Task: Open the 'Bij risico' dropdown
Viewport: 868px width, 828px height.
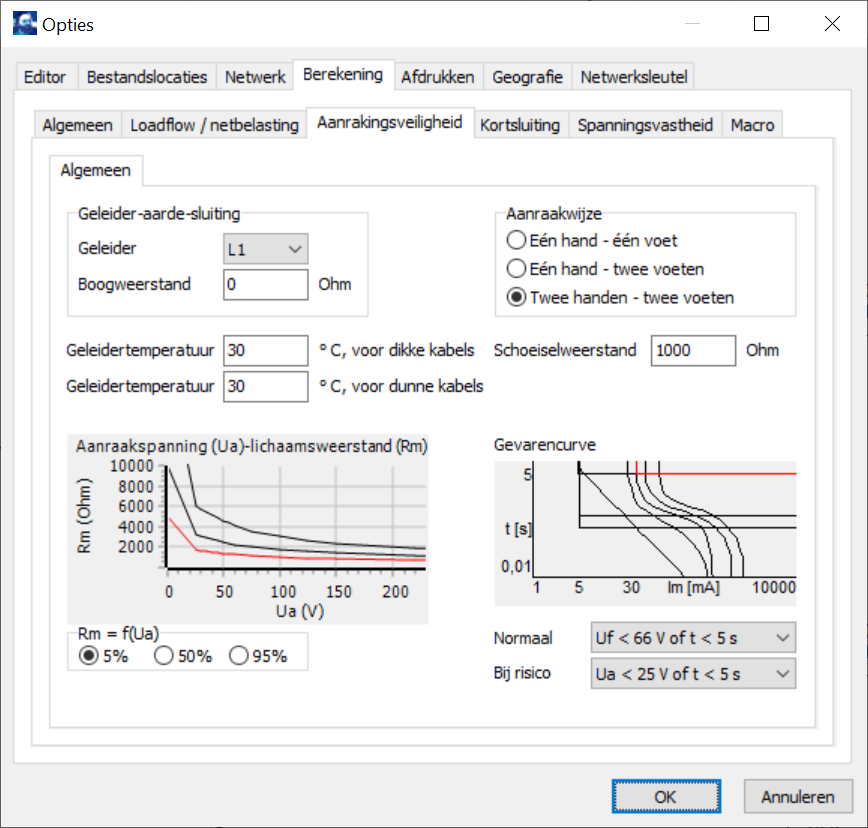Action: 692,673
